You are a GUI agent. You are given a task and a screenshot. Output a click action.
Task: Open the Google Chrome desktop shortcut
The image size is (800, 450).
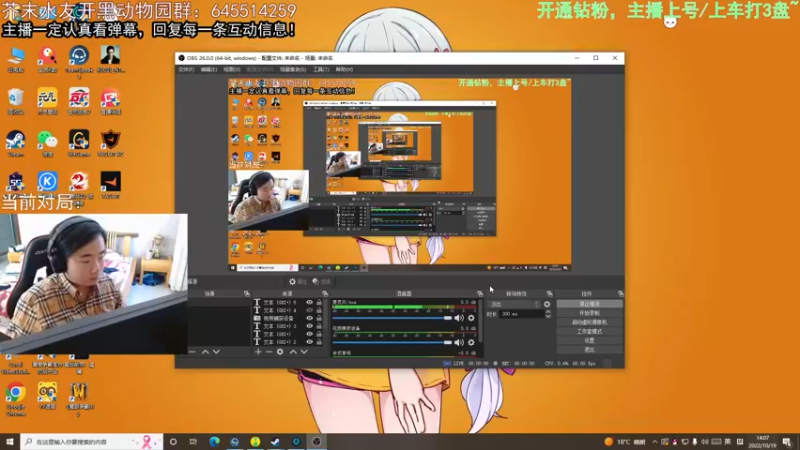click(16, 399)
